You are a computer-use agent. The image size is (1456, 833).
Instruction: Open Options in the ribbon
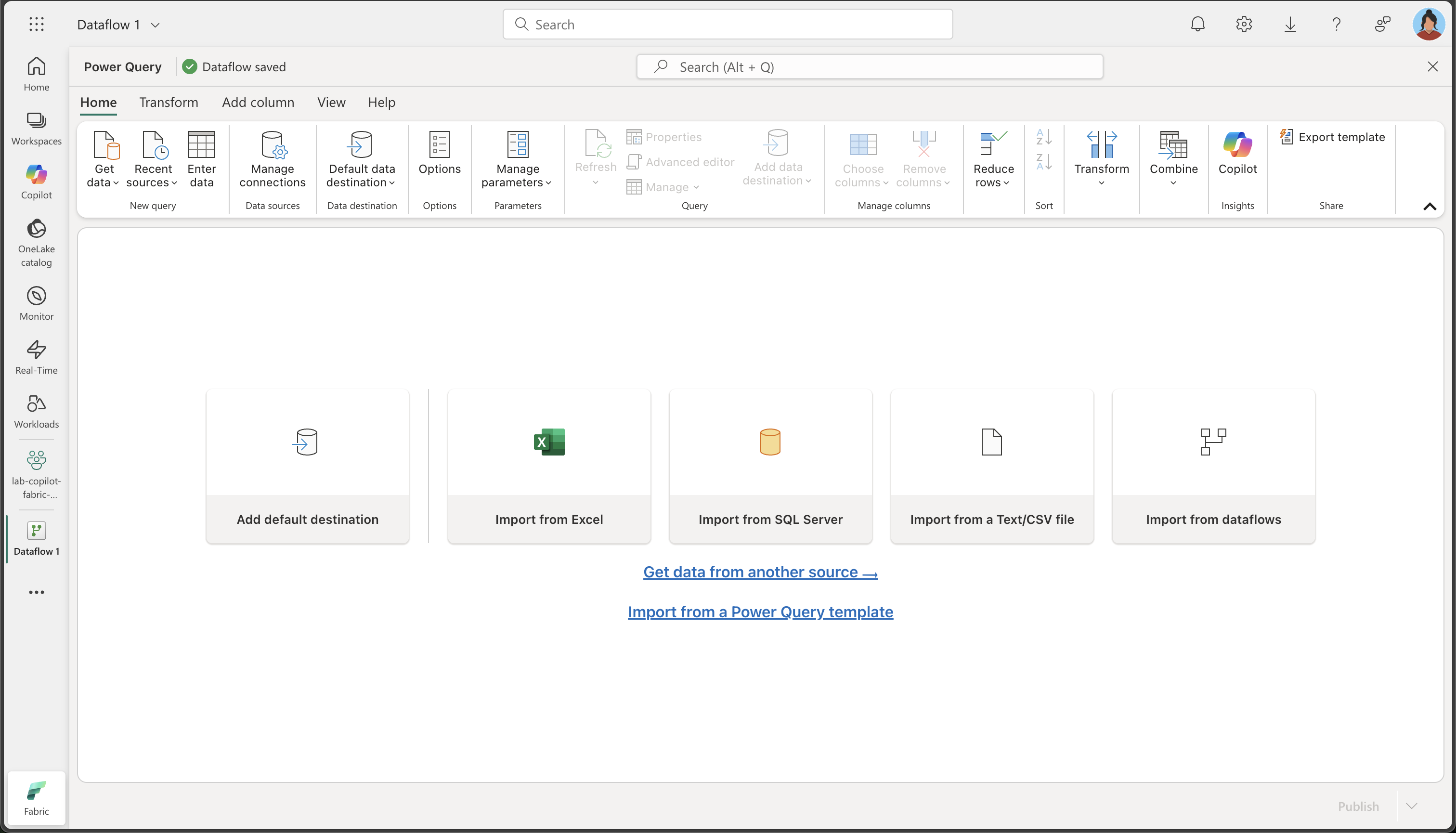tap(440, 153)
